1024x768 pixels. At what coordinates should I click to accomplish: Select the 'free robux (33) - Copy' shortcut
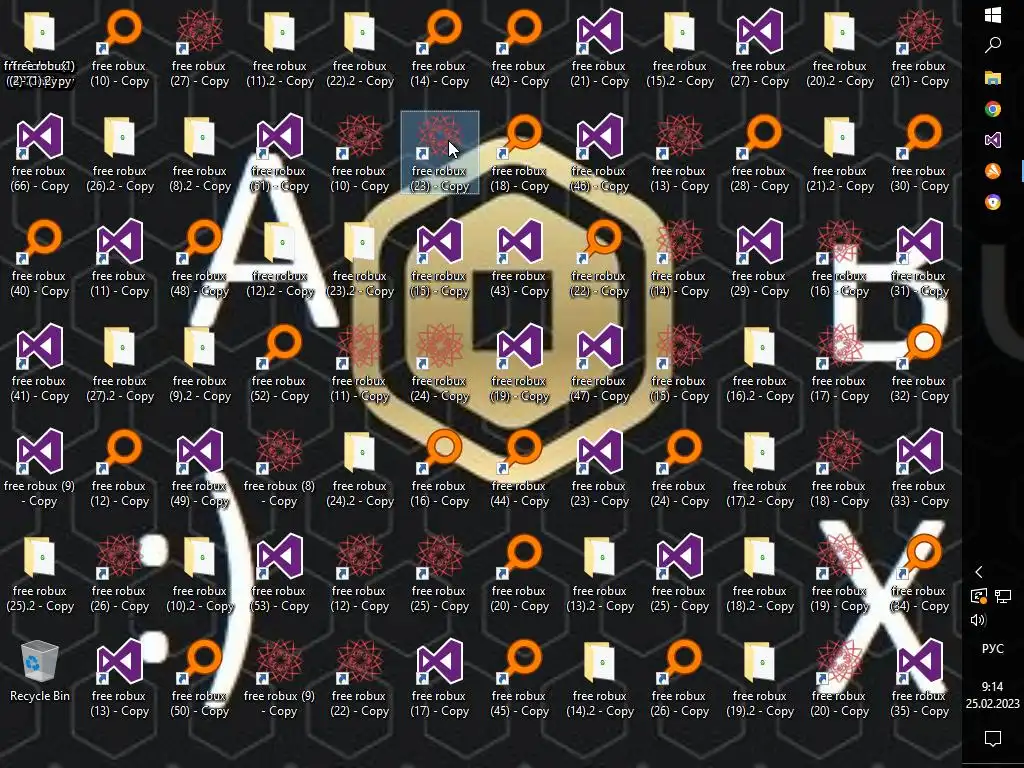920,468
